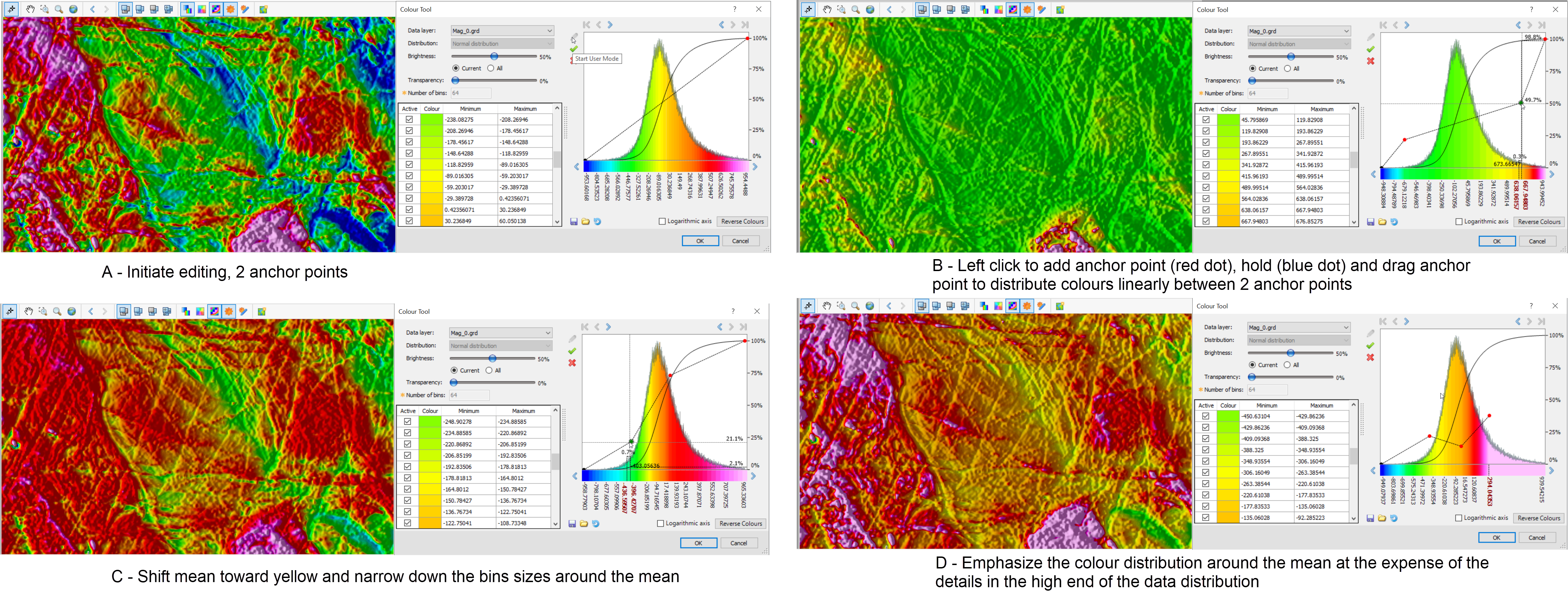The height and width of the screenshot is (606, 1568).
Task: Expand Data layer Mag_0.grd dropdown in panel D
Action: [x=1298, y=327]
